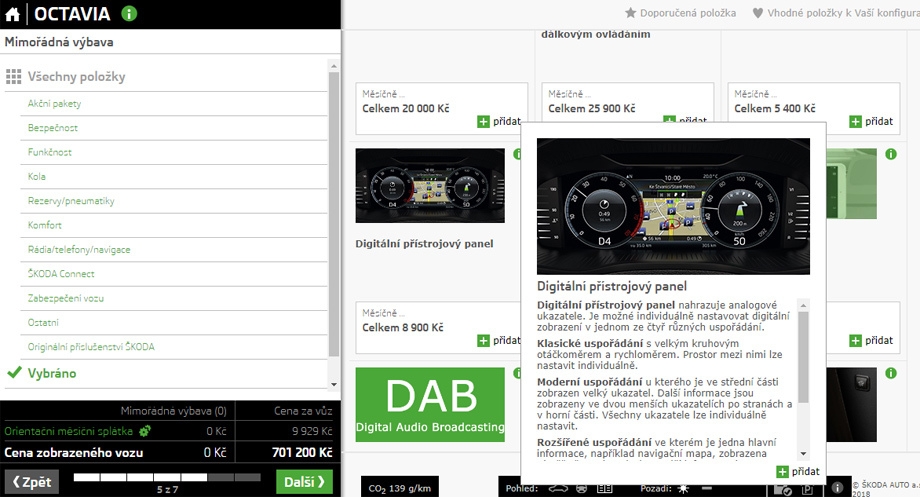Go to the home page icon

(x=12, y=14)
